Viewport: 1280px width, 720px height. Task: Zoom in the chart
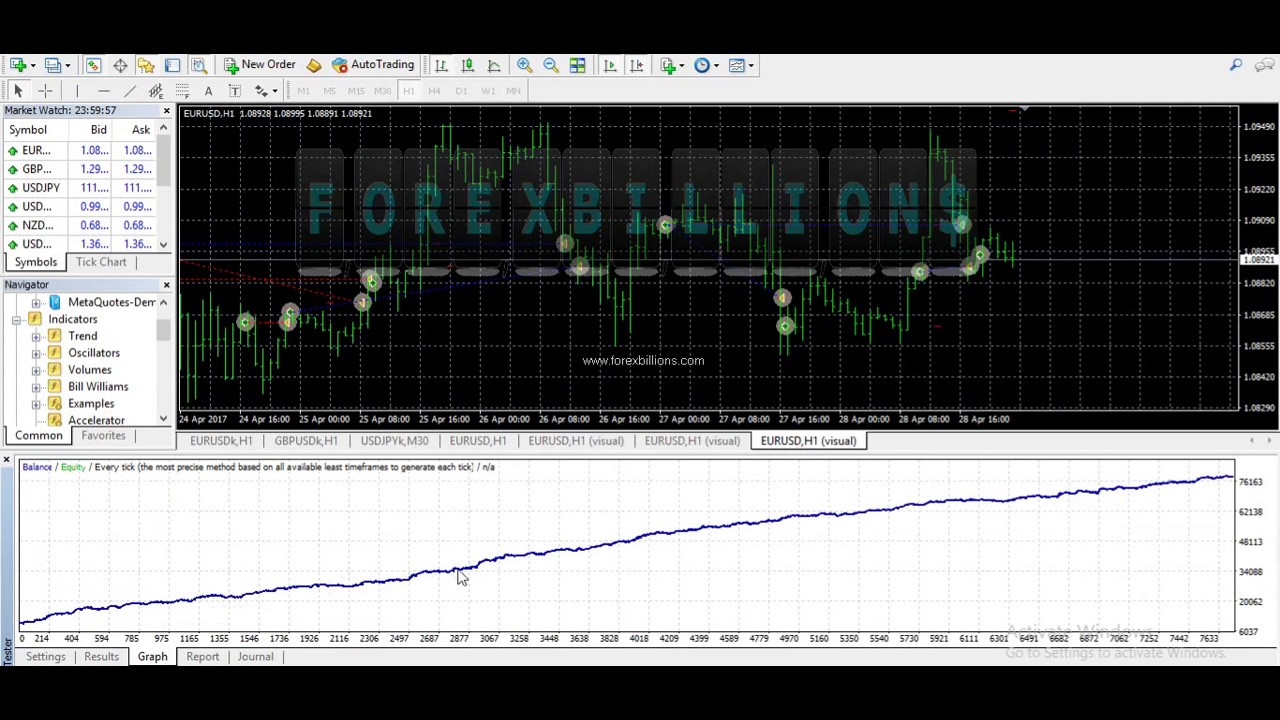[x=524, y=65]
